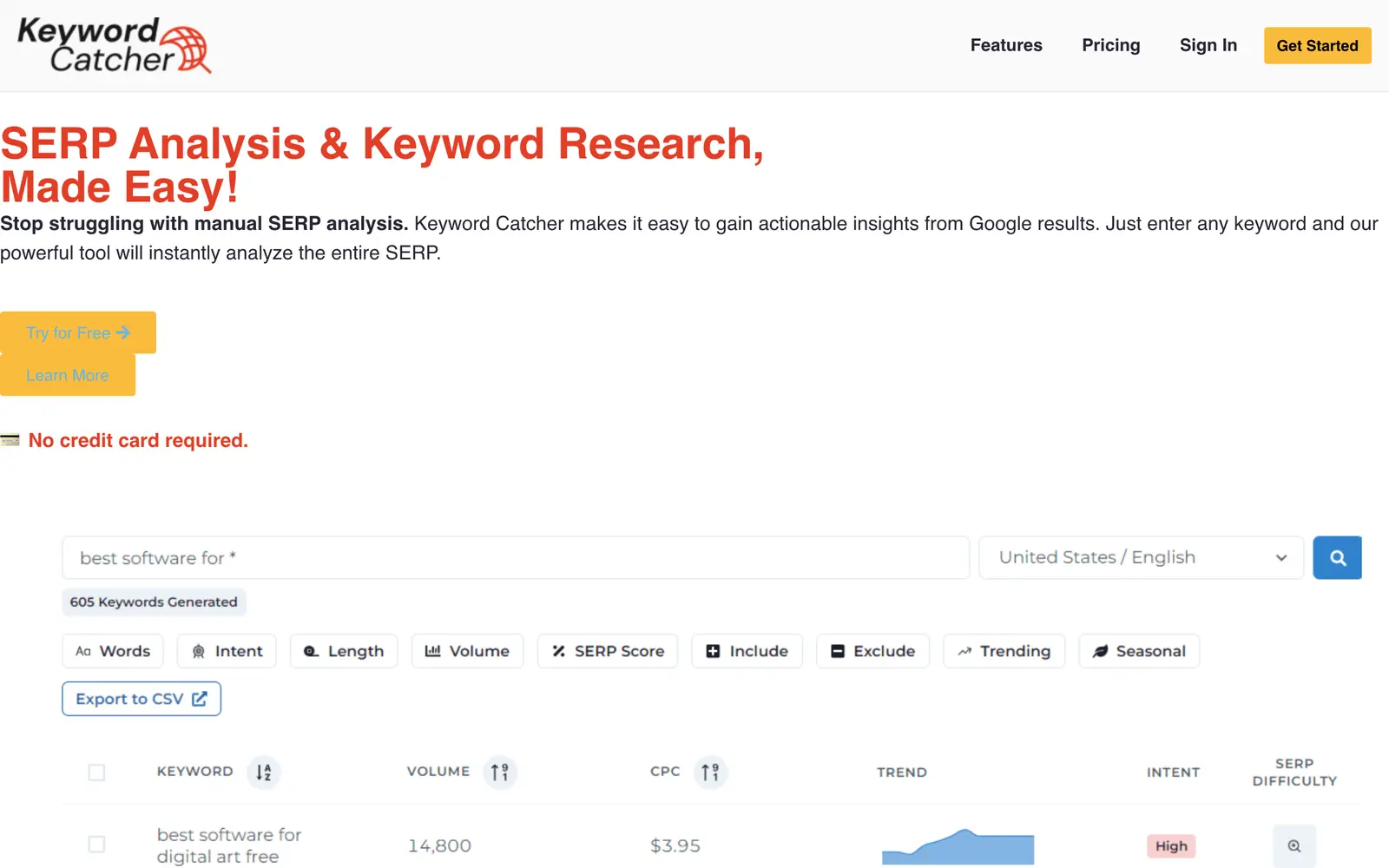This screenshot has height=868, width=1389.
Task: Click the credit card emoji icon
Action: tap(10, 440)
